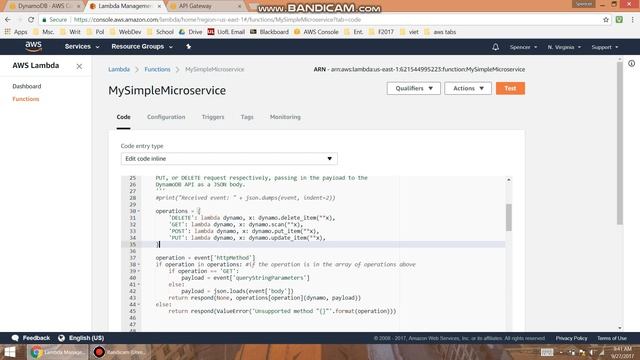Open Bandicam from the taskbar
Image resolution: width=640 pixels, height=360 pixels.
(119, 352)
